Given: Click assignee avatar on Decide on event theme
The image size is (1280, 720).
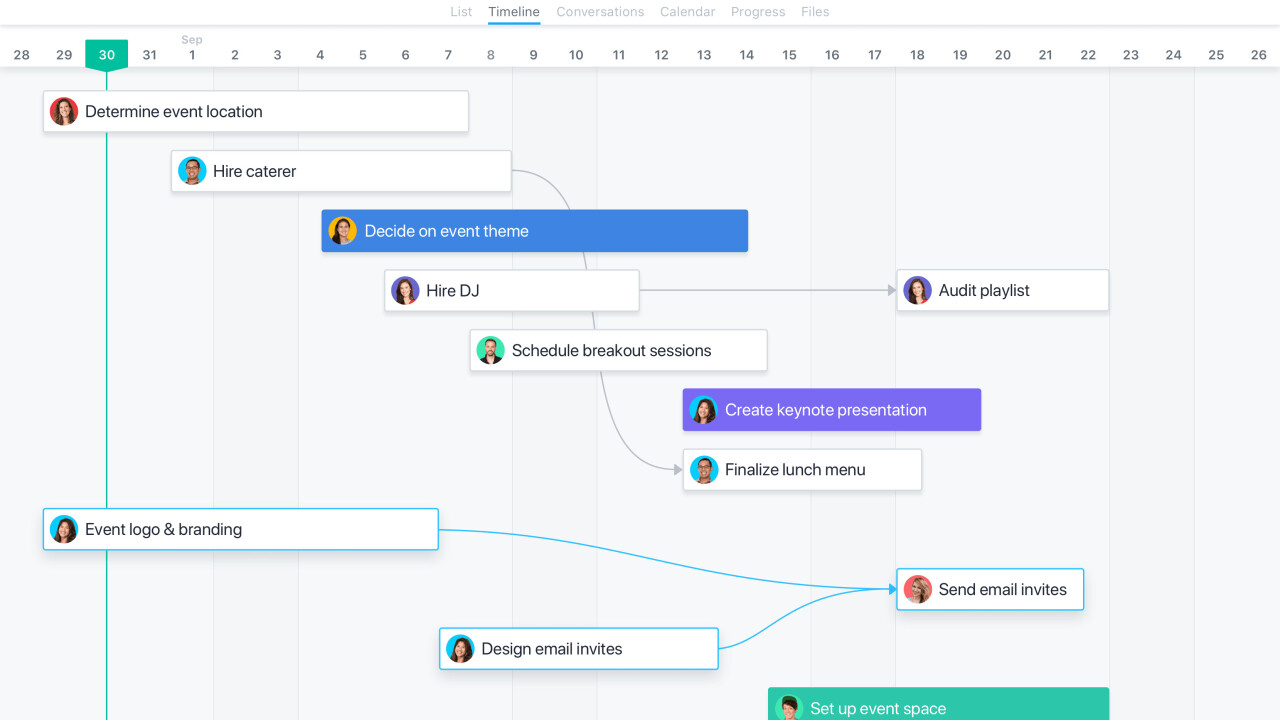Looking at the screenshot, I should [343, 231].
